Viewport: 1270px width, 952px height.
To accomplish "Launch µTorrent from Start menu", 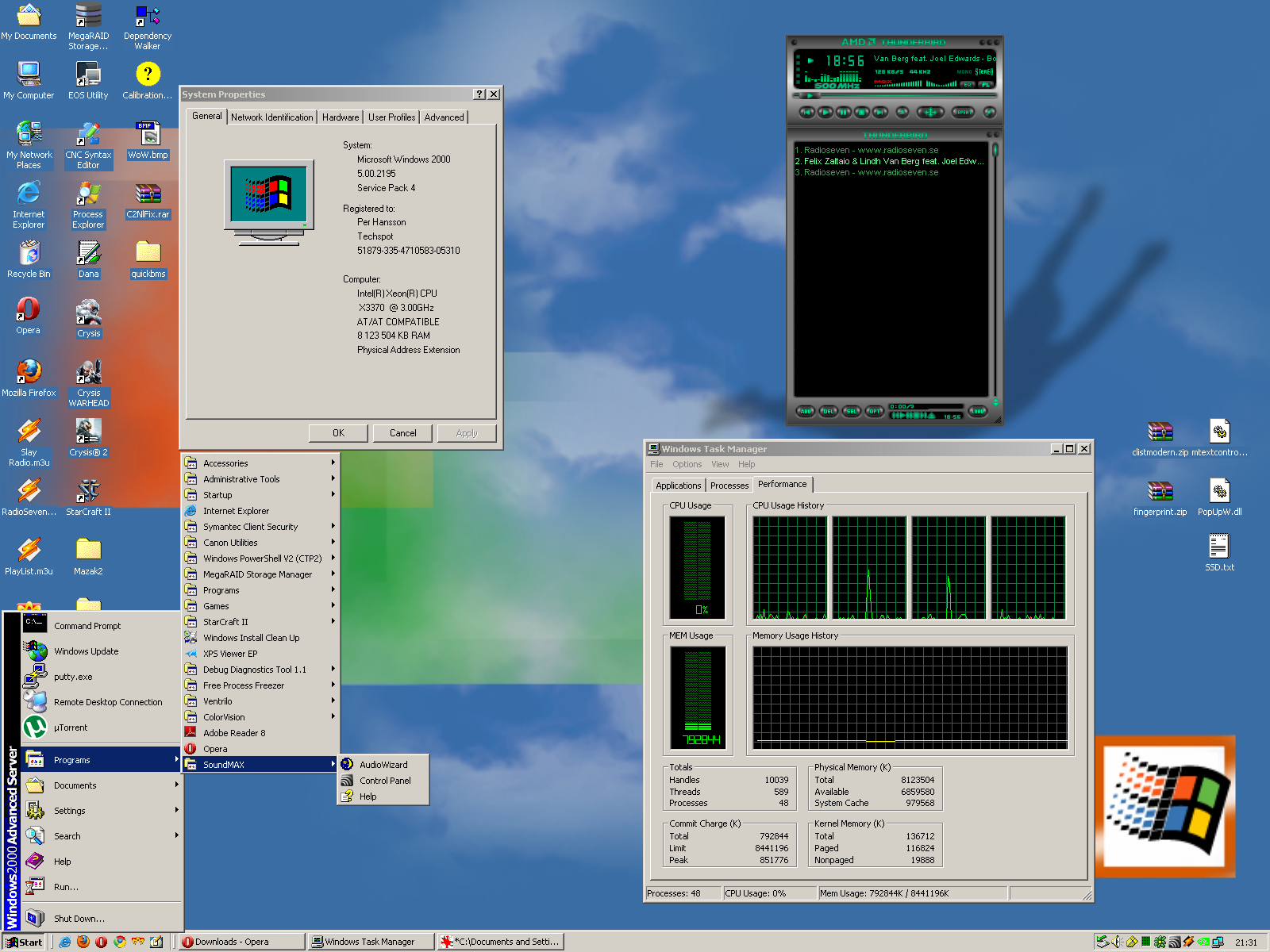I will [x=102, y=727].
